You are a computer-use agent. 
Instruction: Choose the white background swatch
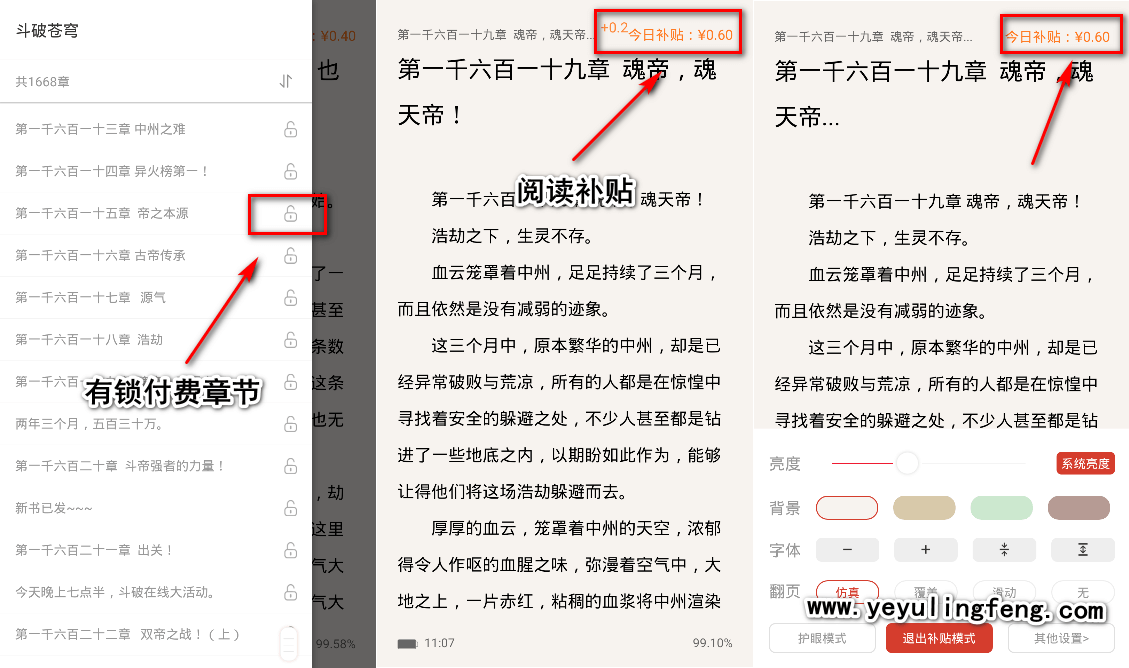click(x=847, y=507)
